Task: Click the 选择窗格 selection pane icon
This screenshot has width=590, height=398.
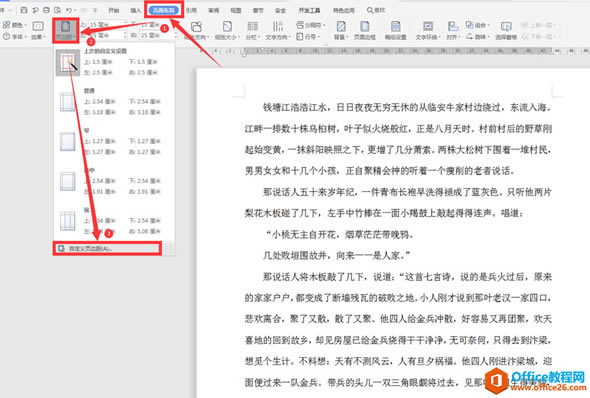Action: [x=506, y=26]
